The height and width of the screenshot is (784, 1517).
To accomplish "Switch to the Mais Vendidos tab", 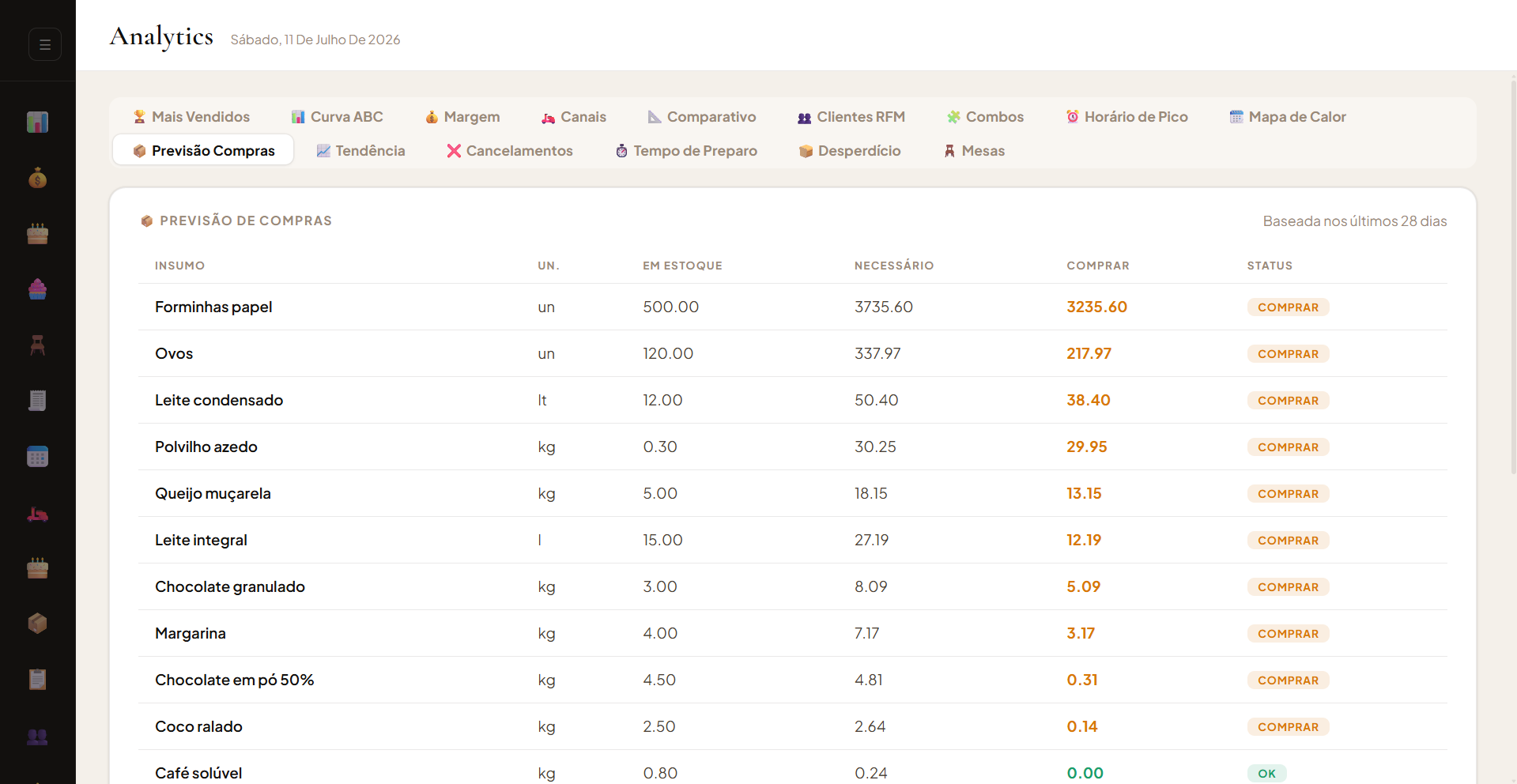I will [x=191, y=117].
